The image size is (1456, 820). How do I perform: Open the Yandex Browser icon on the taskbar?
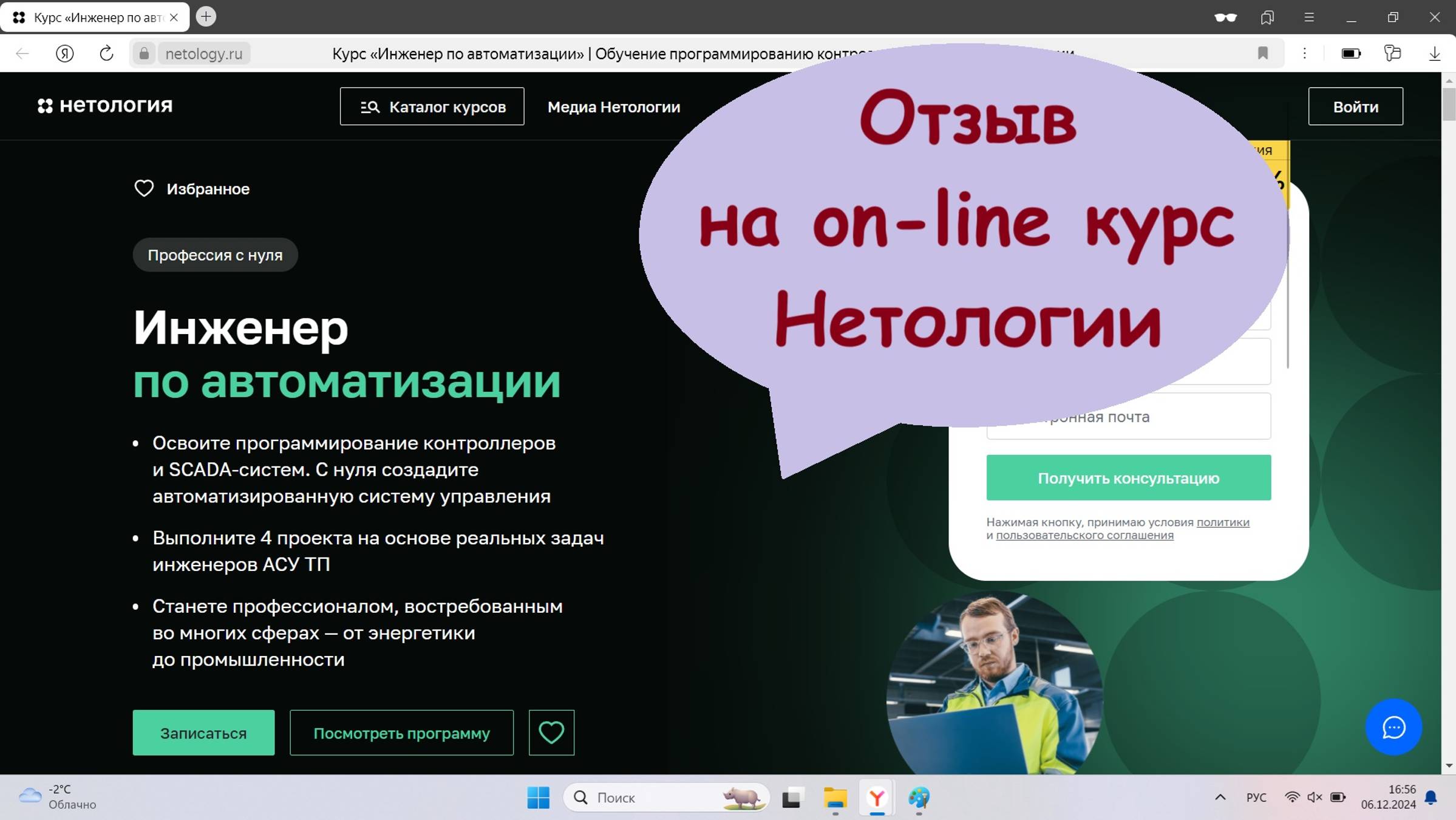point(876,797)
